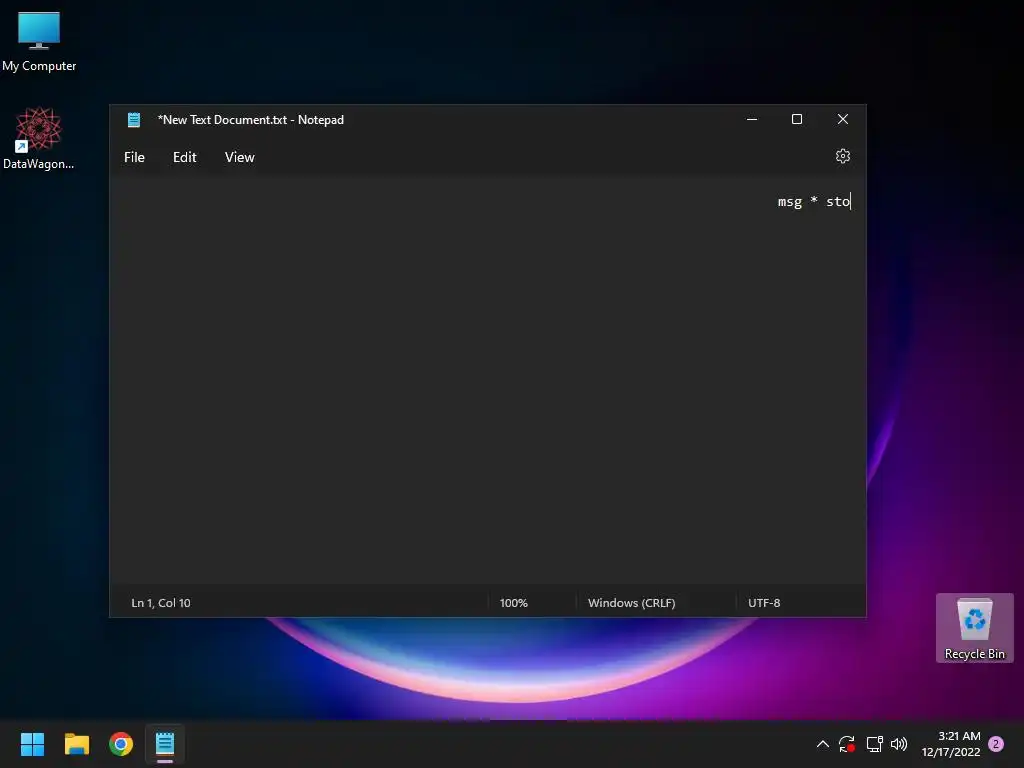1024x768 pixels.
Task: Open the View menu in Notepad
Action: [240, 157]
